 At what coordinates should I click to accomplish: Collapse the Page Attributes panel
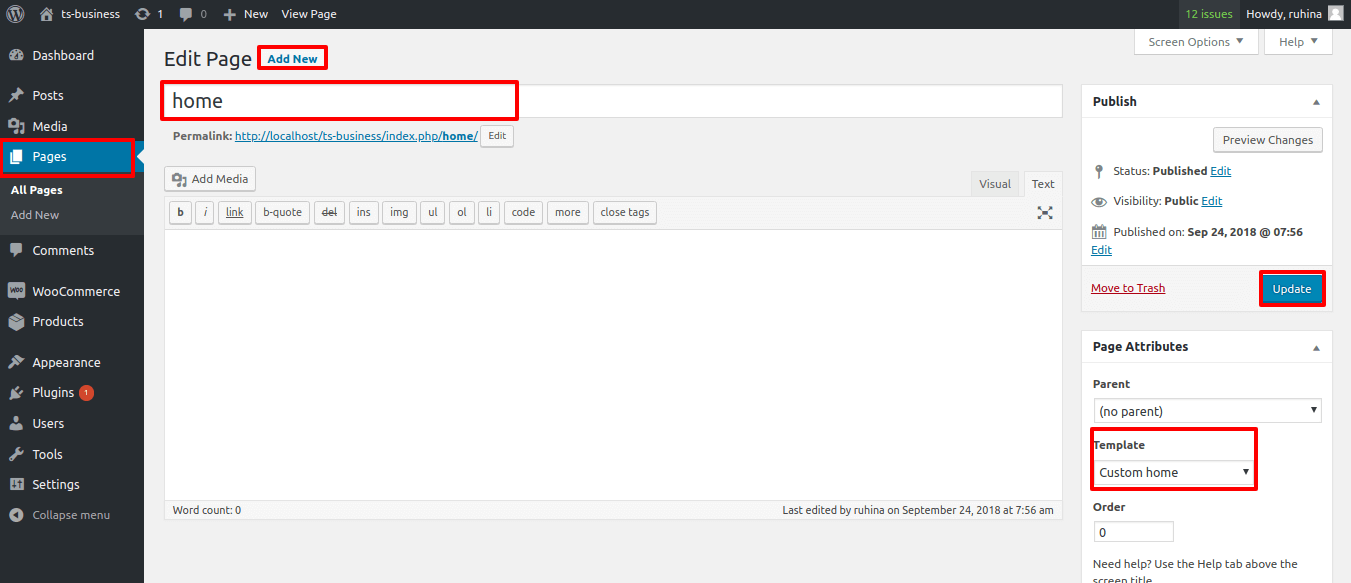[1316, 347]
